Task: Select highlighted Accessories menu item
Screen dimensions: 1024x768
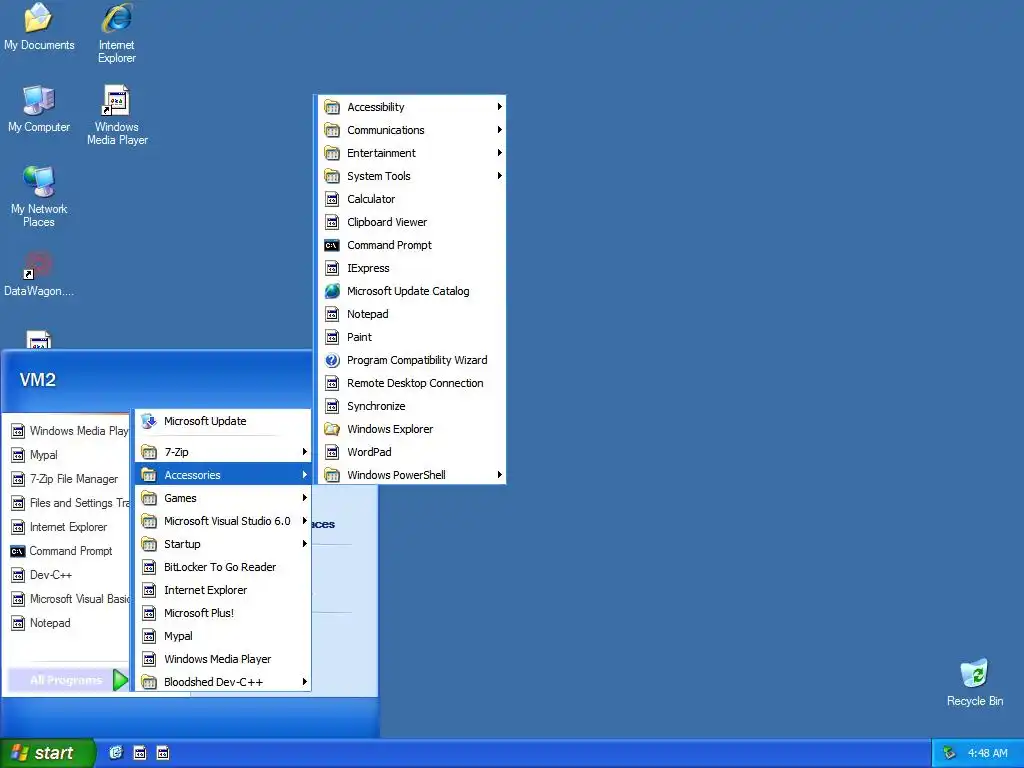Action: point(223,475)
